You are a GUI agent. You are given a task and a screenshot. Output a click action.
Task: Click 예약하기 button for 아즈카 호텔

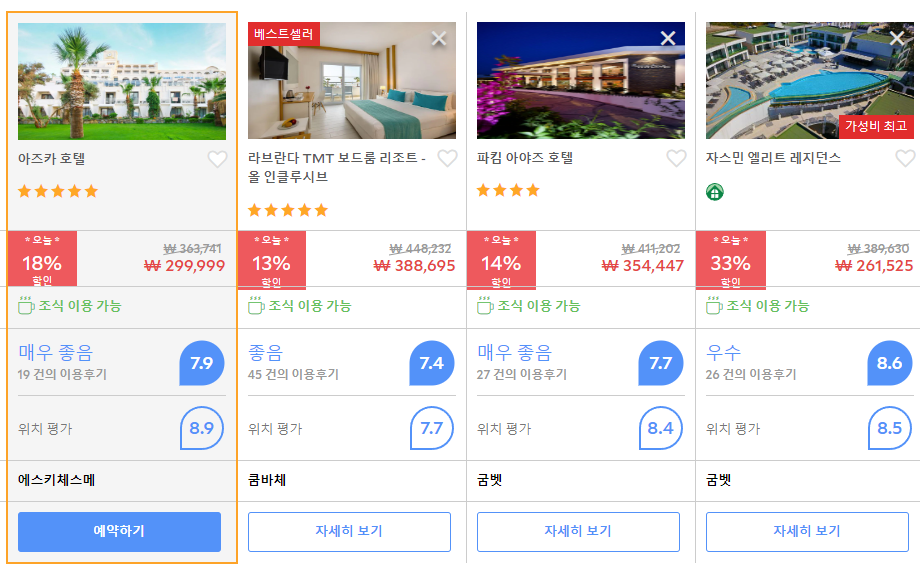[119, 532]
